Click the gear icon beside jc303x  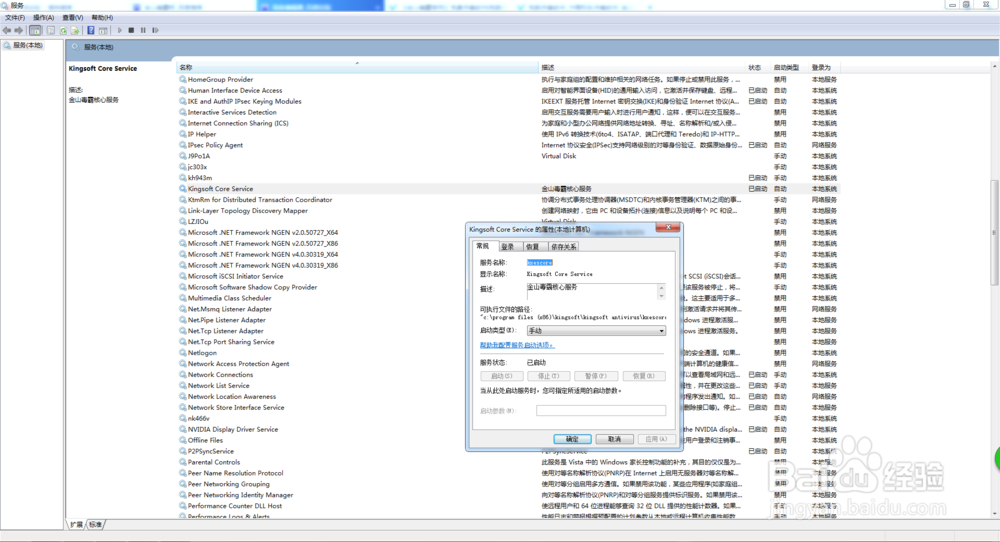point(182,166)
